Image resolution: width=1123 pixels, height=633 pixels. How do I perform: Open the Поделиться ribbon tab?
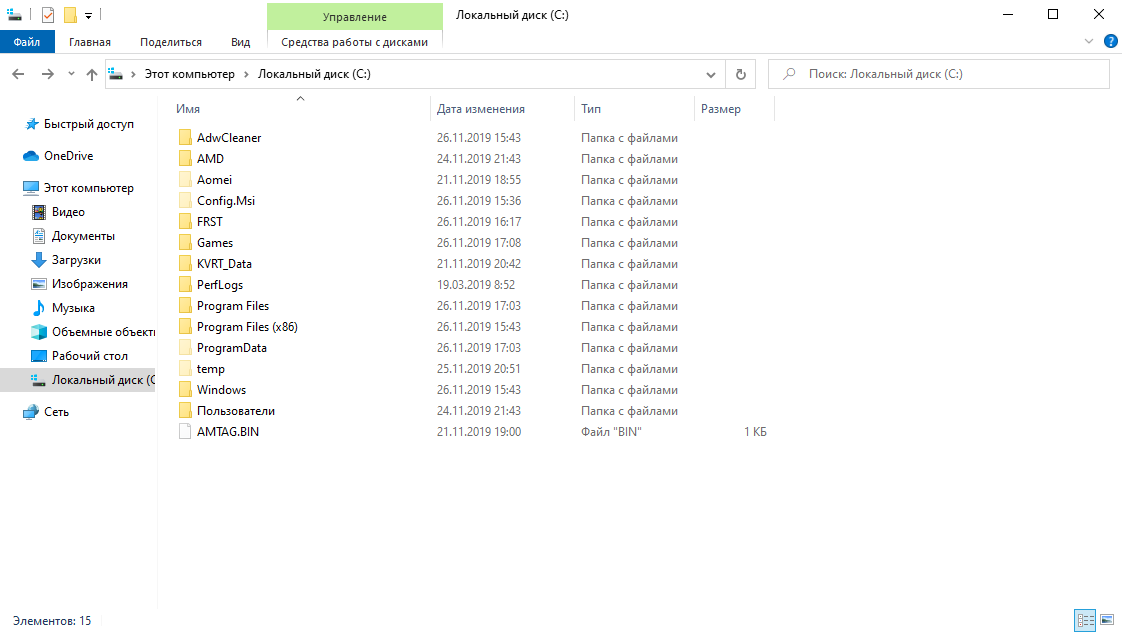click(170, 42)
